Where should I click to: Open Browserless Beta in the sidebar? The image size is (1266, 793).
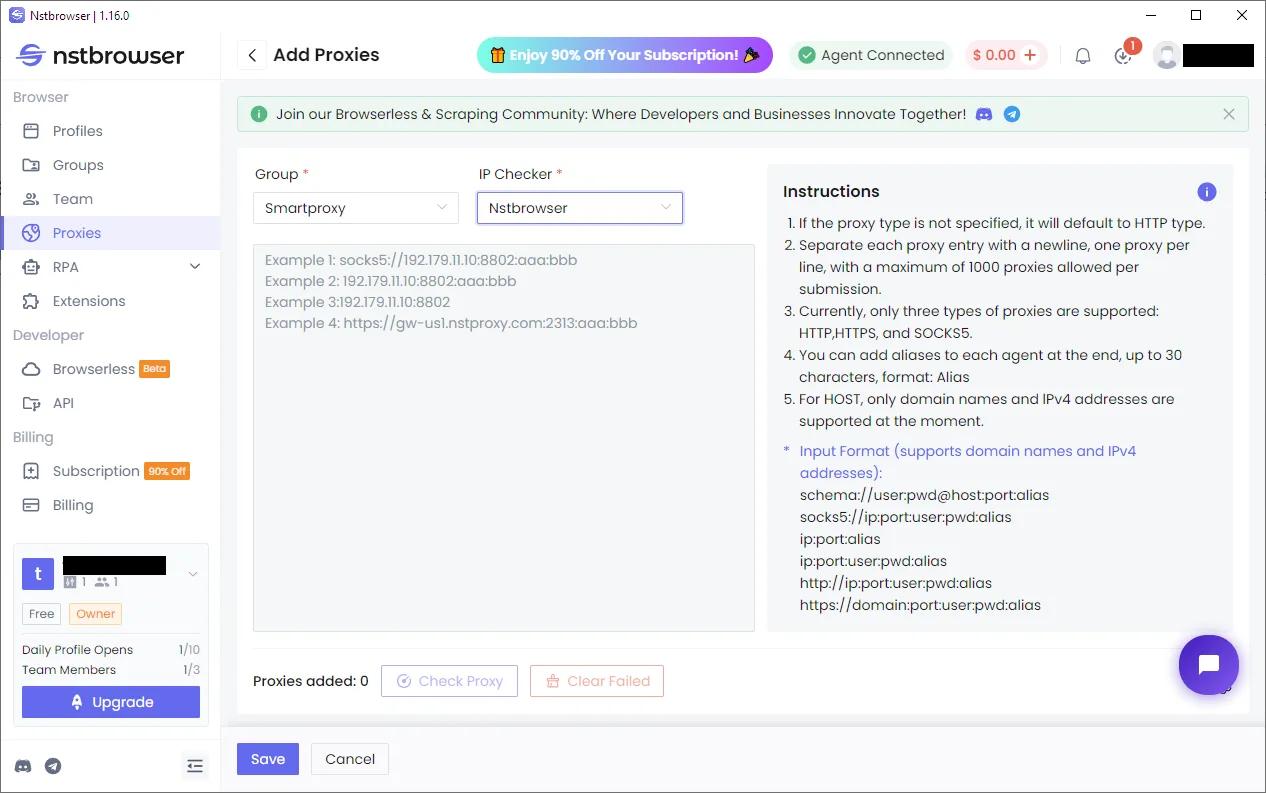110,369
